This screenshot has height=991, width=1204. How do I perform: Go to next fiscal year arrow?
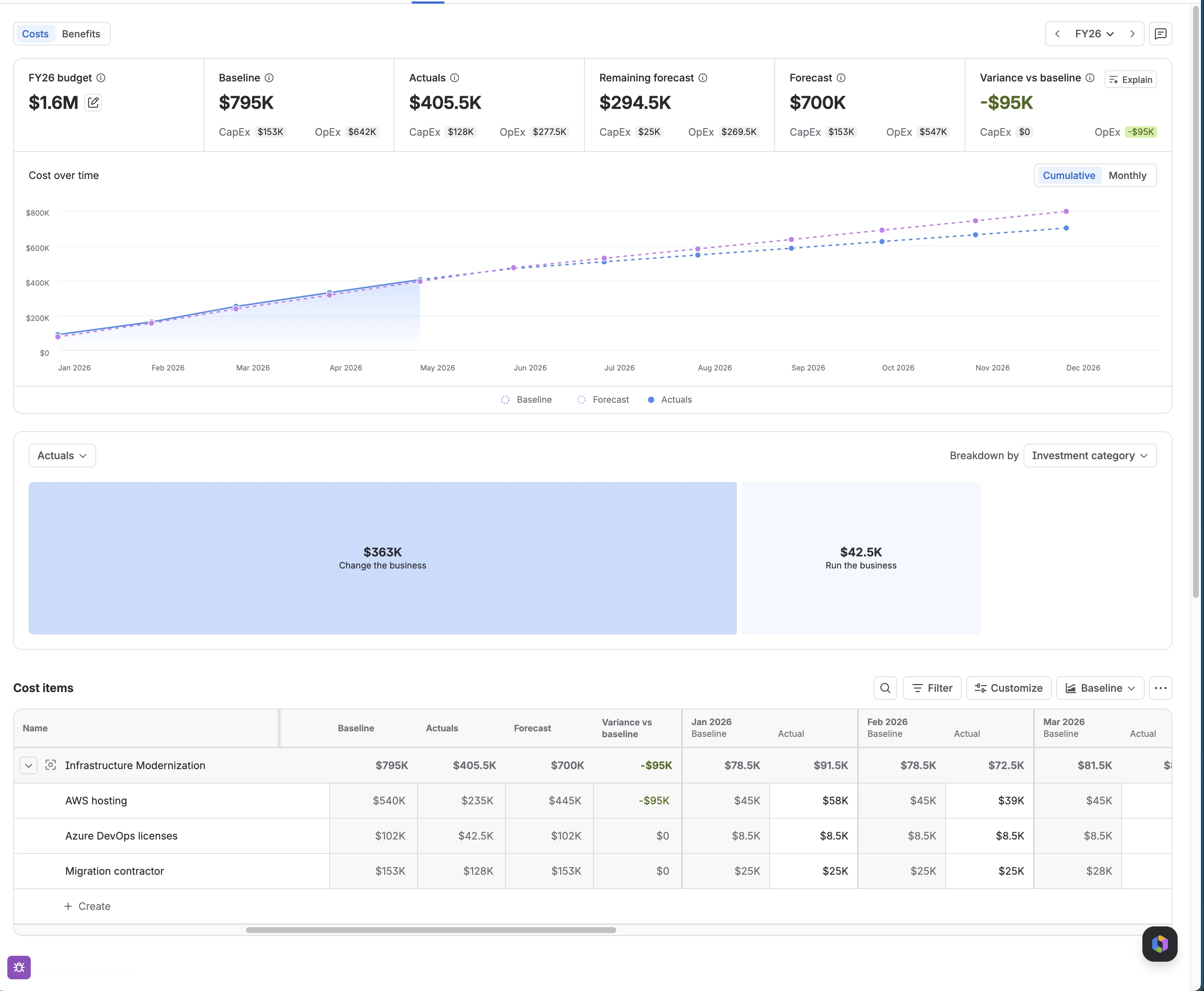pyautogui.click(x=1132, y=34)
